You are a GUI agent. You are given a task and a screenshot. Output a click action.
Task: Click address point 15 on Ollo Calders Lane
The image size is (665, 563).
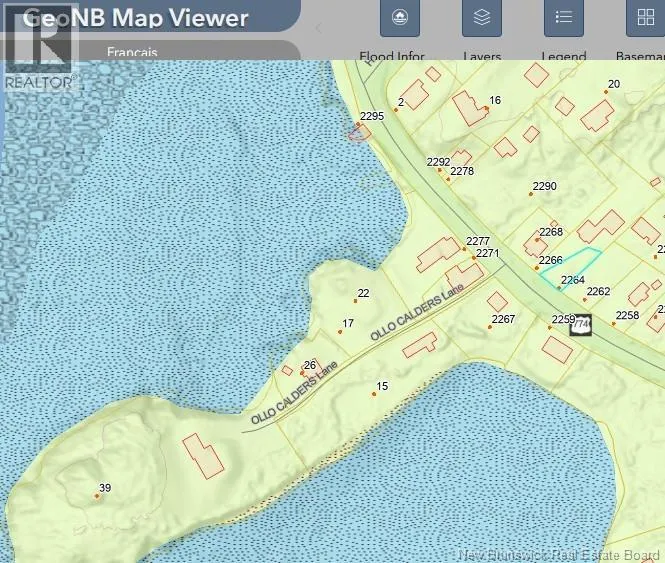click(x=374, y=394)
